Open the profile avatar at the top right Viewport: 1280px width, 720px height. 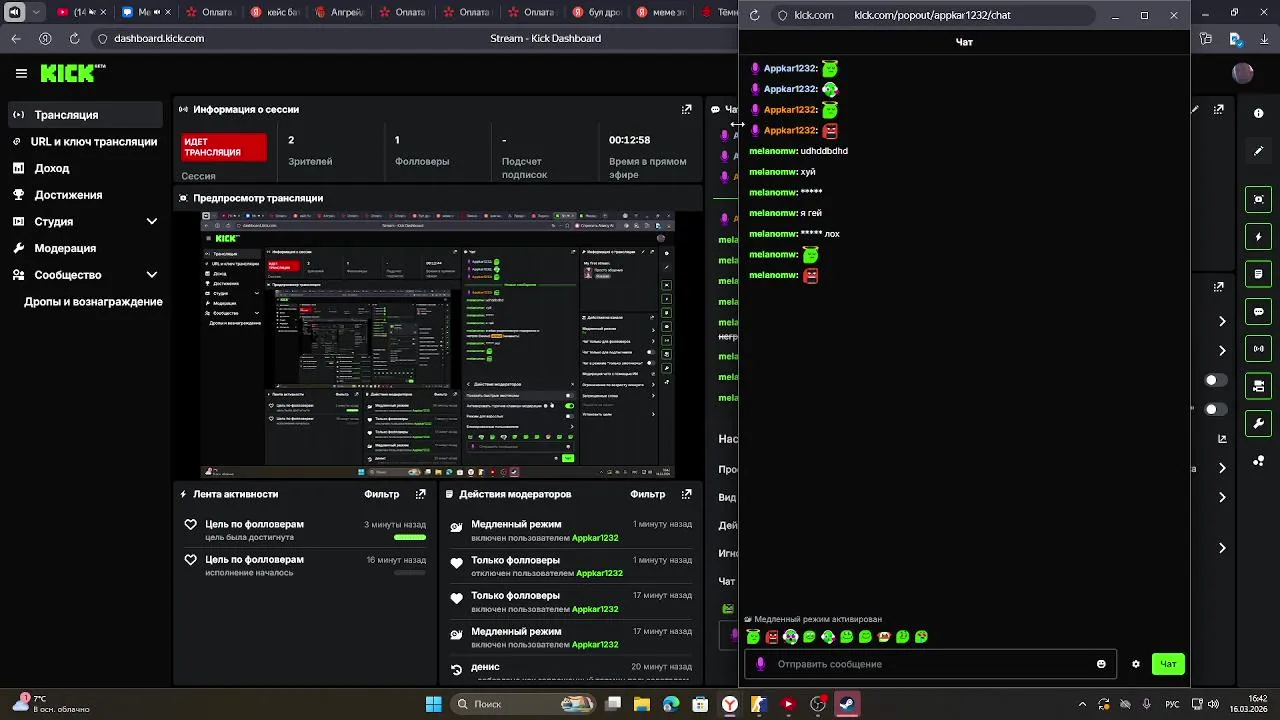1243,73
